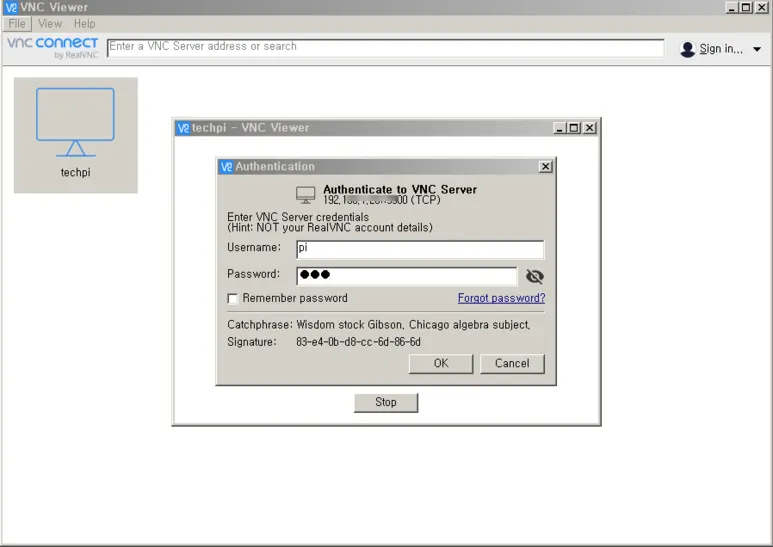Open the View menu
The width and height of the screenshot is (773, 547).
click(50, 24)
